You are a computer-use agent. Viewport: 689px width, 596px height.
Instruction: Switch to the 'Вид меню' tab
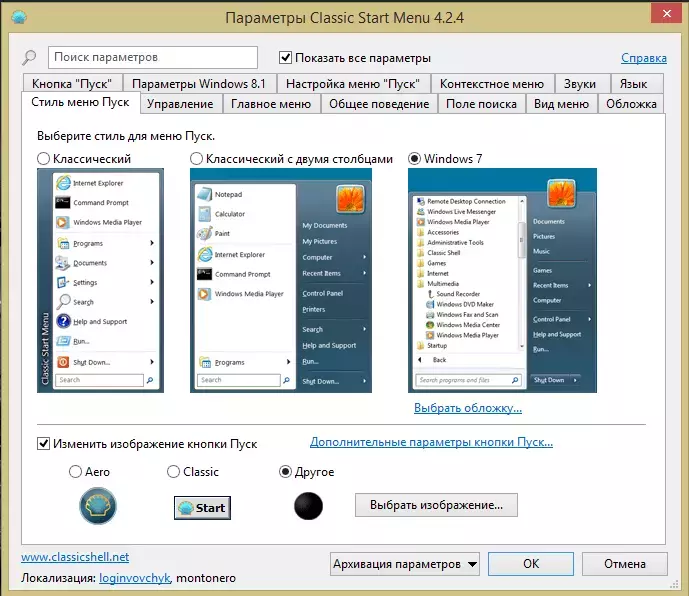562,104
